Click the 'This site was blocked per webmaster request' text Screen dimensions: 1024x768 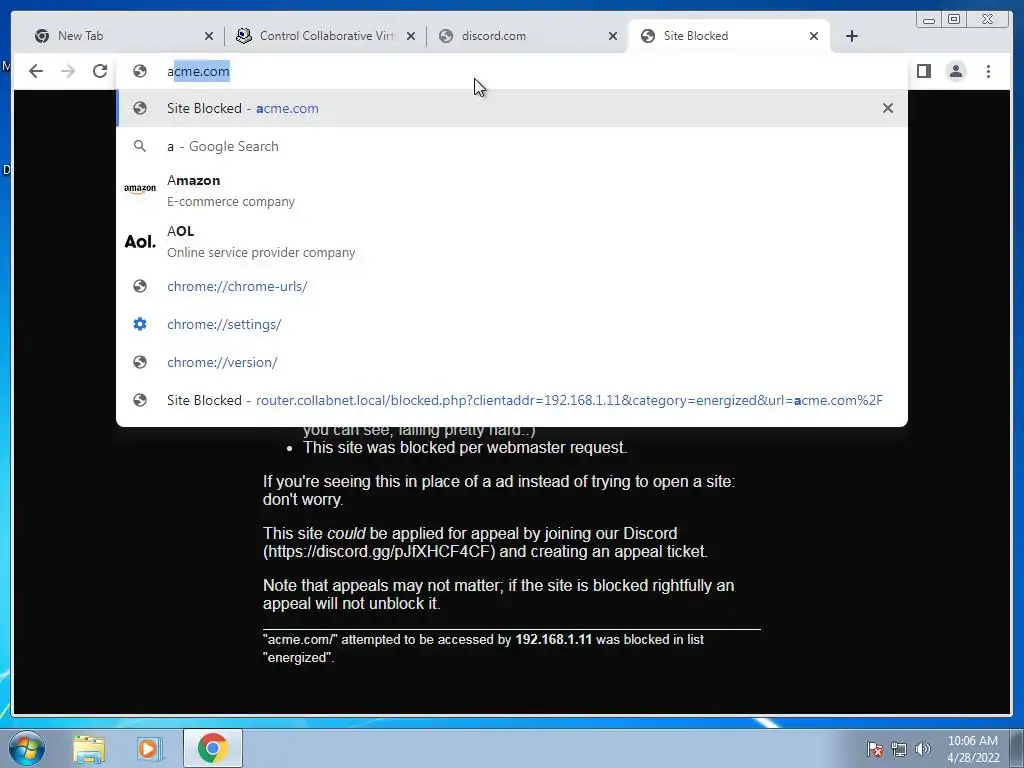click(x=465, y=447)
